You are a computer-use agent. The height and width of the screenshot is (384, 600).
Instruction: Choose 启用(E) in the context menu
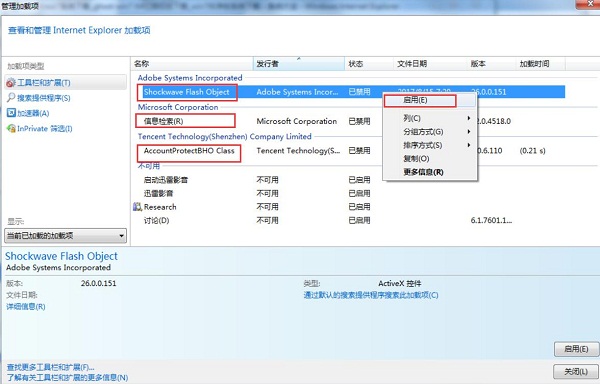[429, 100]
